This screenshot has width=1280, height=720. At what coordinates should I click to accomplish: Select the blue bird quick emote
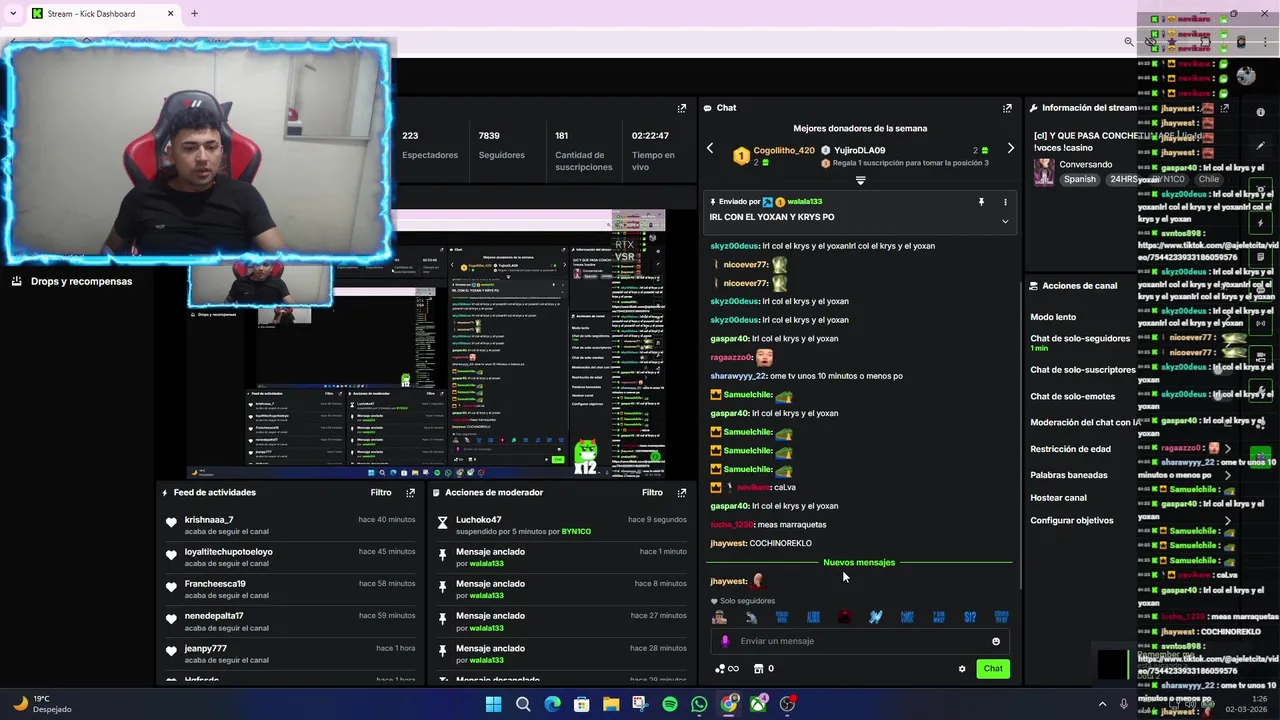point(876,617)
